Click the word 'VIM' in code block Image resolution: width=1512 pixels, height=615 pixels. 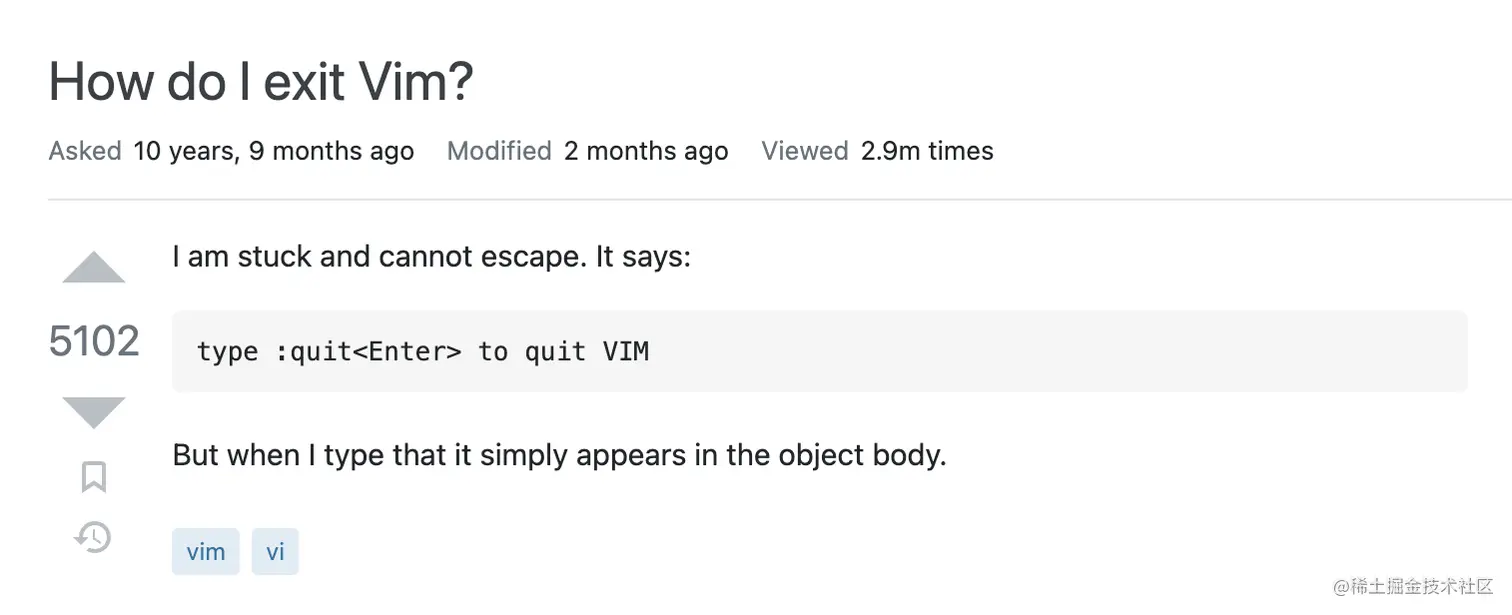626,352
